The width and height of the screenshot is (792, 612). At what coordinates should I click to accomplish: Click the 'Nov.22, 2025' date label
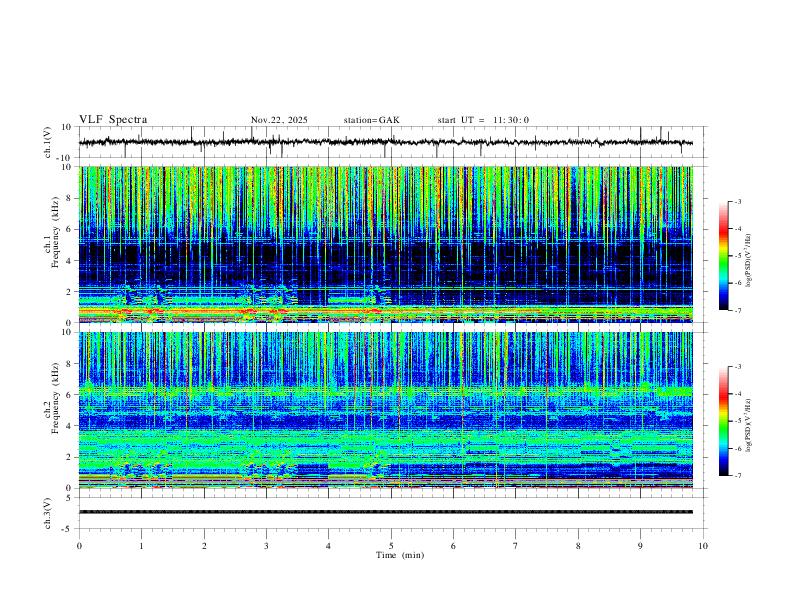pyautogui.click(x=279, y=120)
